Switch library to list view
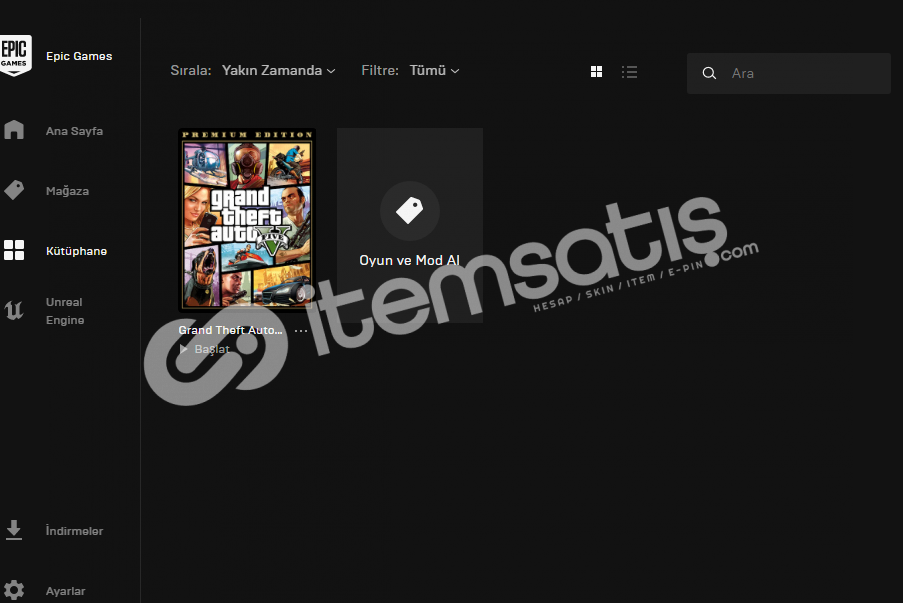 (629, 71)
